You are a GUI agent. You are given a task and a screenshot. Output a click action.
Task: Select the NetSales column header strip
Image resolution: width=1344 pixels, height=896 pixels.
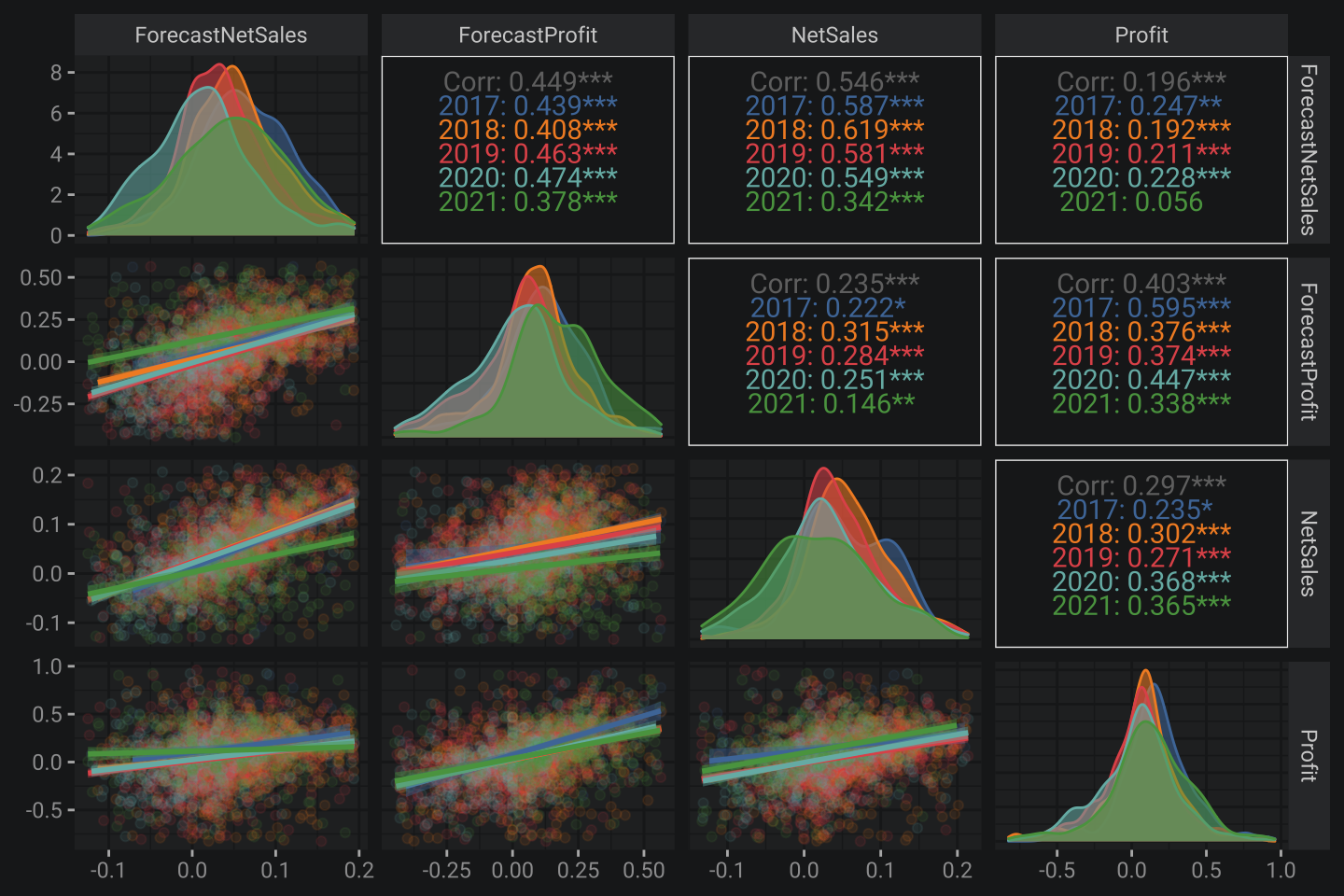click(x=834, y=35)
